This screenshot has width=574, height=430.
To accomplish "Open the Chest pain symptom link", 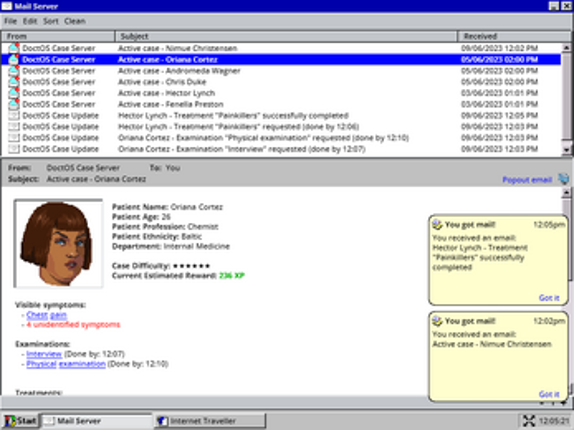I will click(46, 315).
